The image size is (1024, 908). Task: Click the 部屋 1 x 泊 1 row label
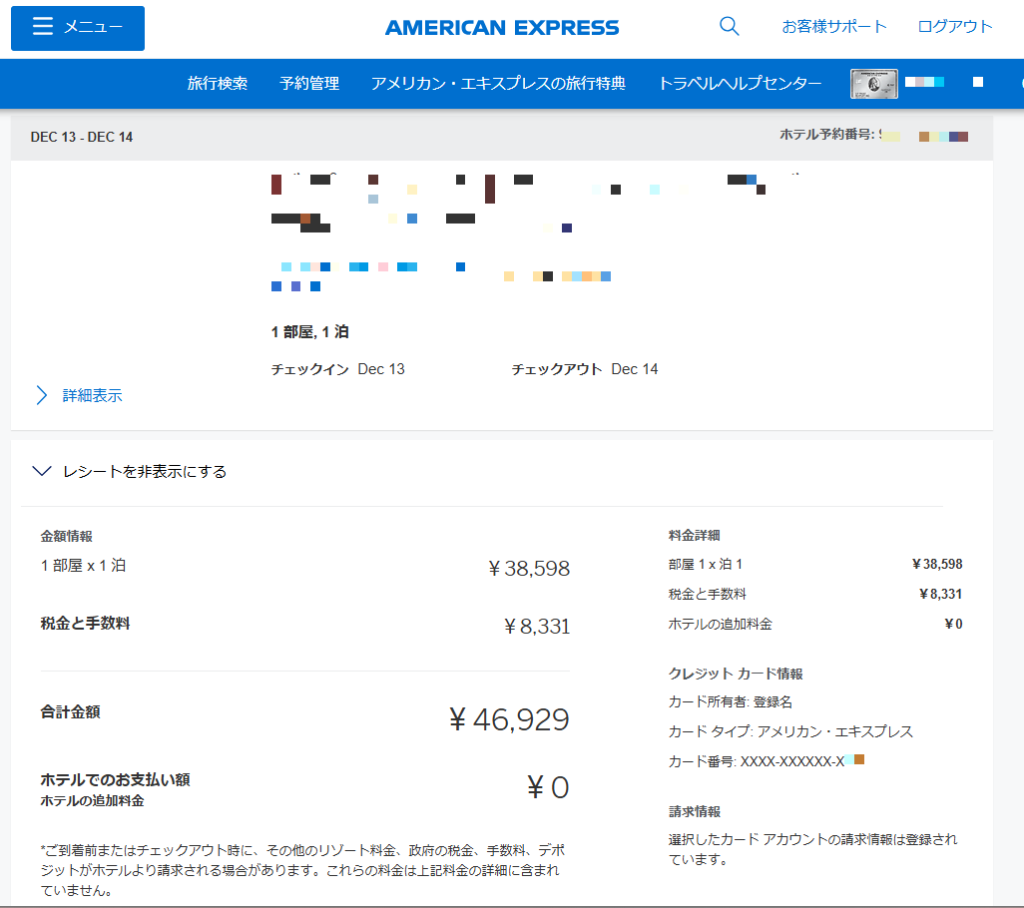pos(705,564)
